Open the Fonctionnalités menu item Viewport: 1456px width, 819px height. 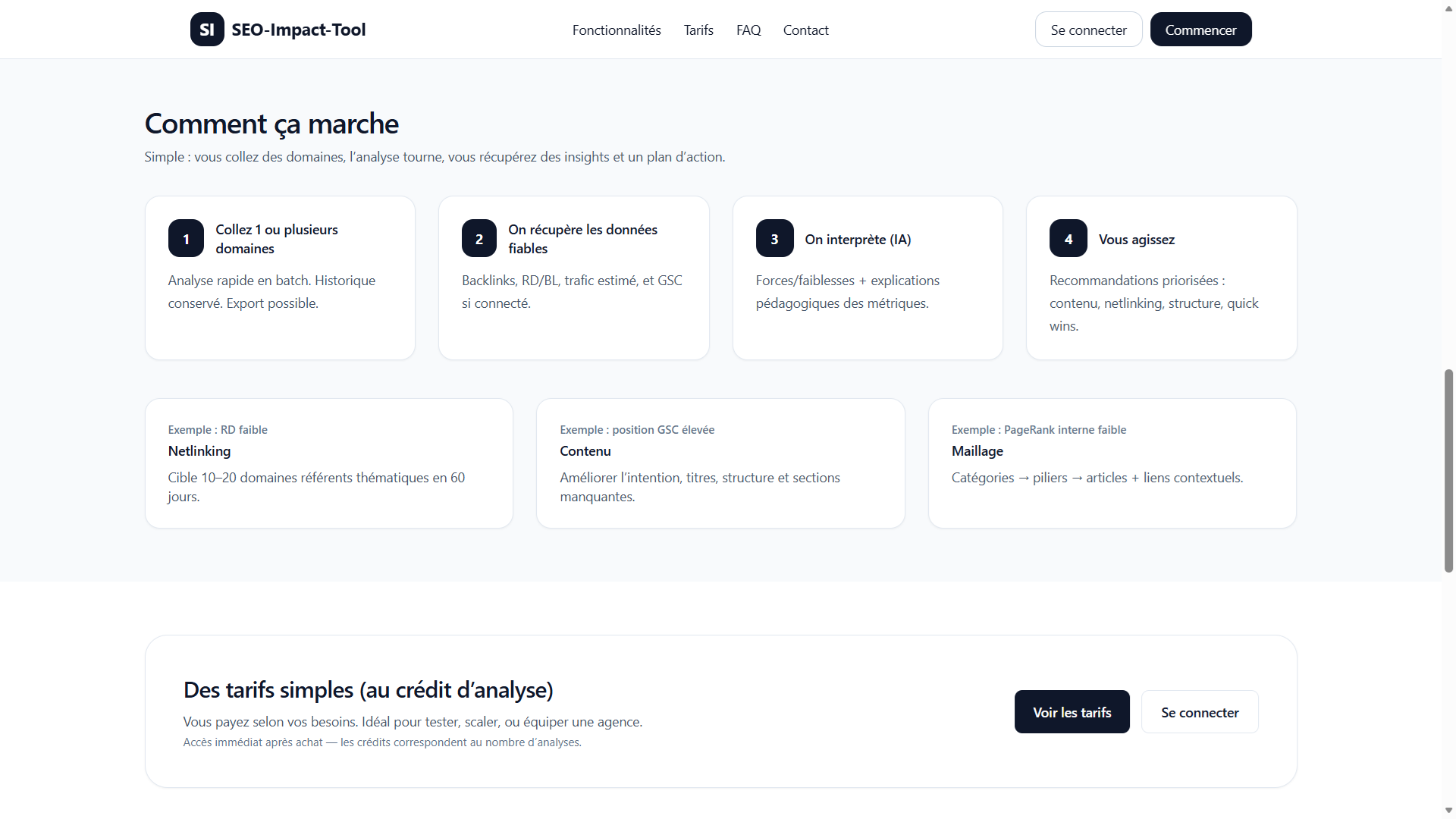click(x=616, y=30)
